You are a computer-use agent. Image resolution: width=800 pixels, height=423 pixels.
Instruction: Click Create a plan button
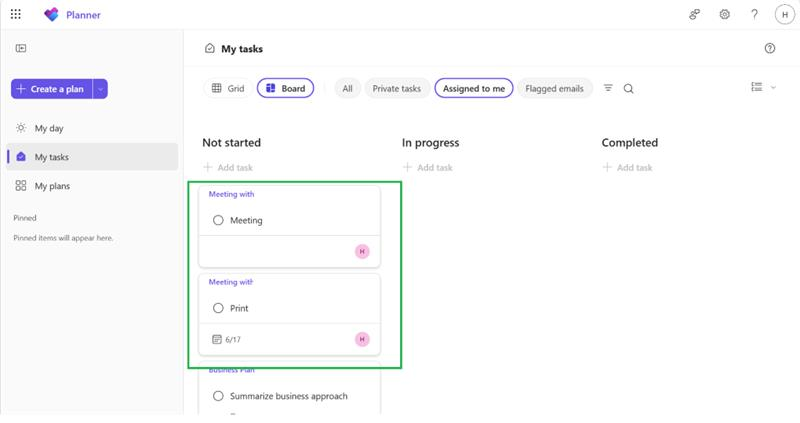[x=52, y=89]
